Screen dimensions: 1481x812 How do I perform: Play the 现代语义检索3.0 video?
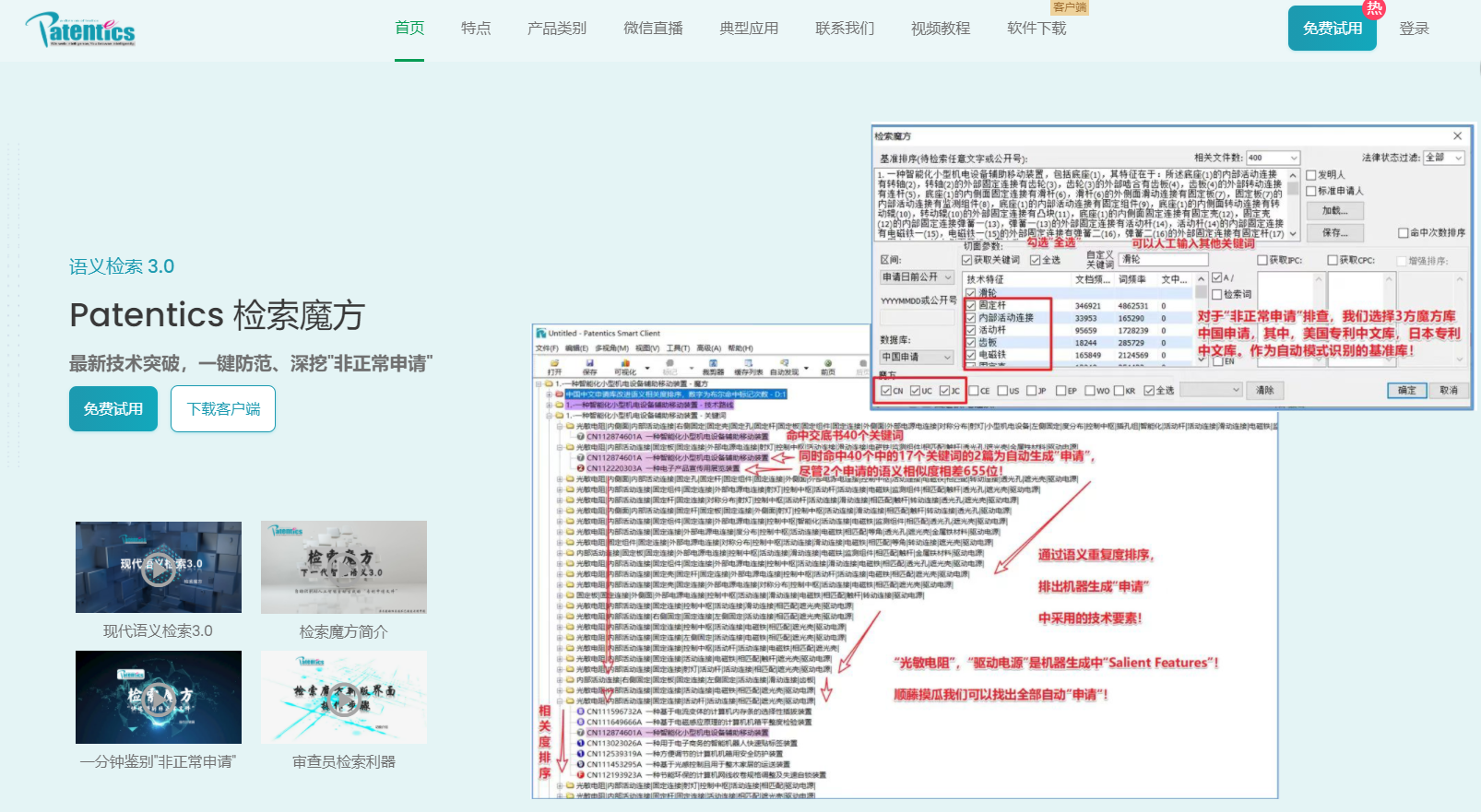click(x=159, y=568)
